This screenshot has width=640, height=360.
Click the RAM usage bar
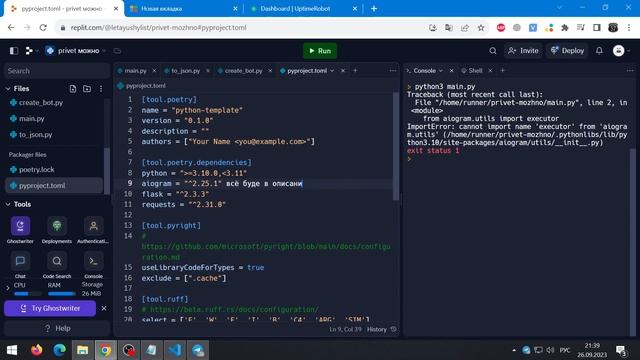point(62,293)
